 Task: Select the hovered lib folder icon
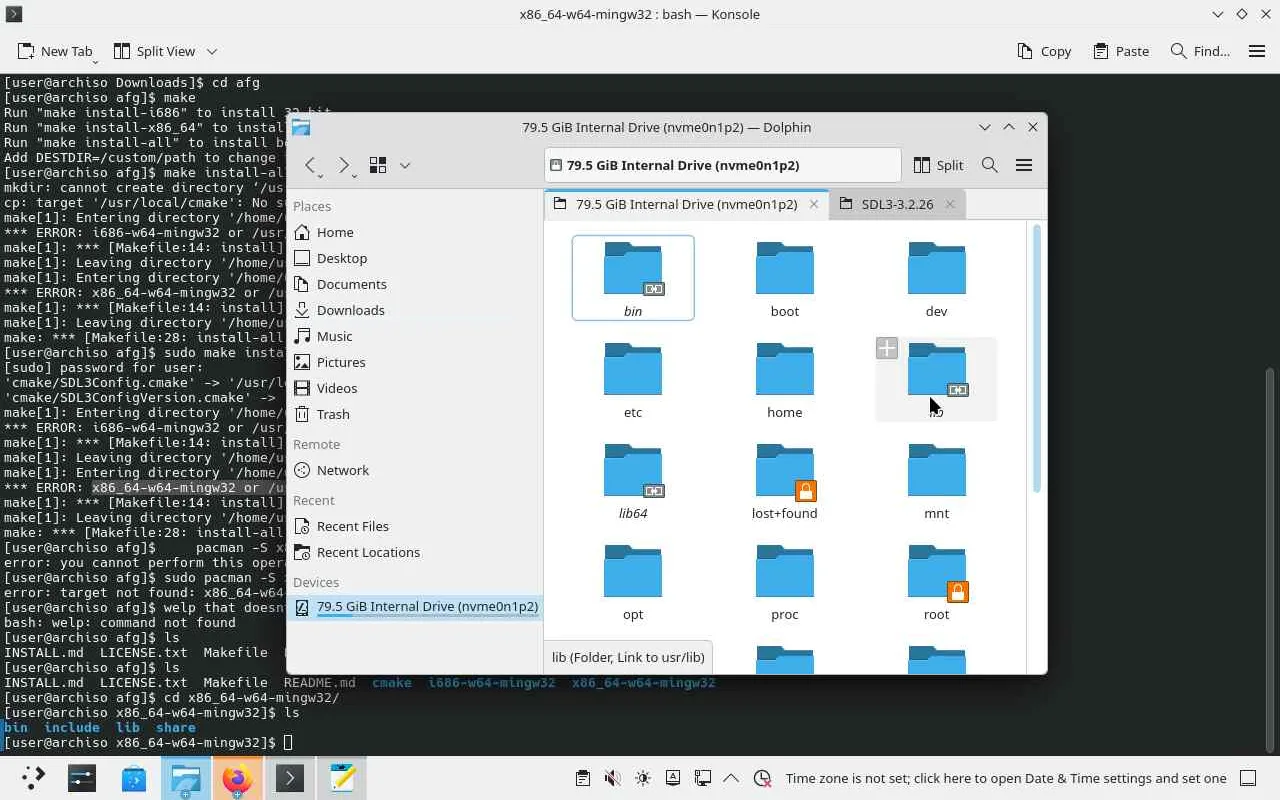(937, 370)
